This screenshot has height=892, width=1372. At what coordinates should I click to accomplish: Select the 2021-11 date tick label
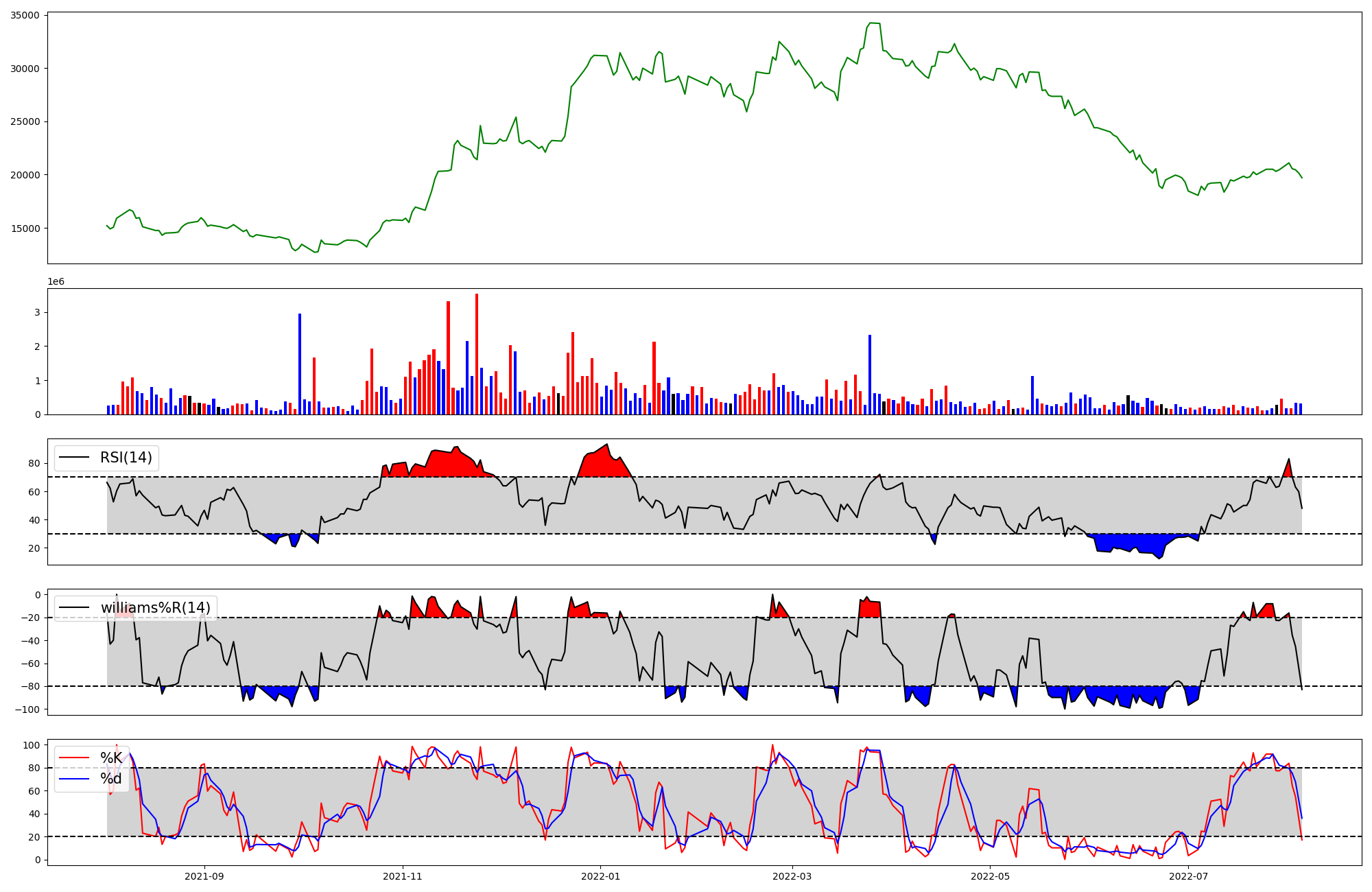[403, 876]
